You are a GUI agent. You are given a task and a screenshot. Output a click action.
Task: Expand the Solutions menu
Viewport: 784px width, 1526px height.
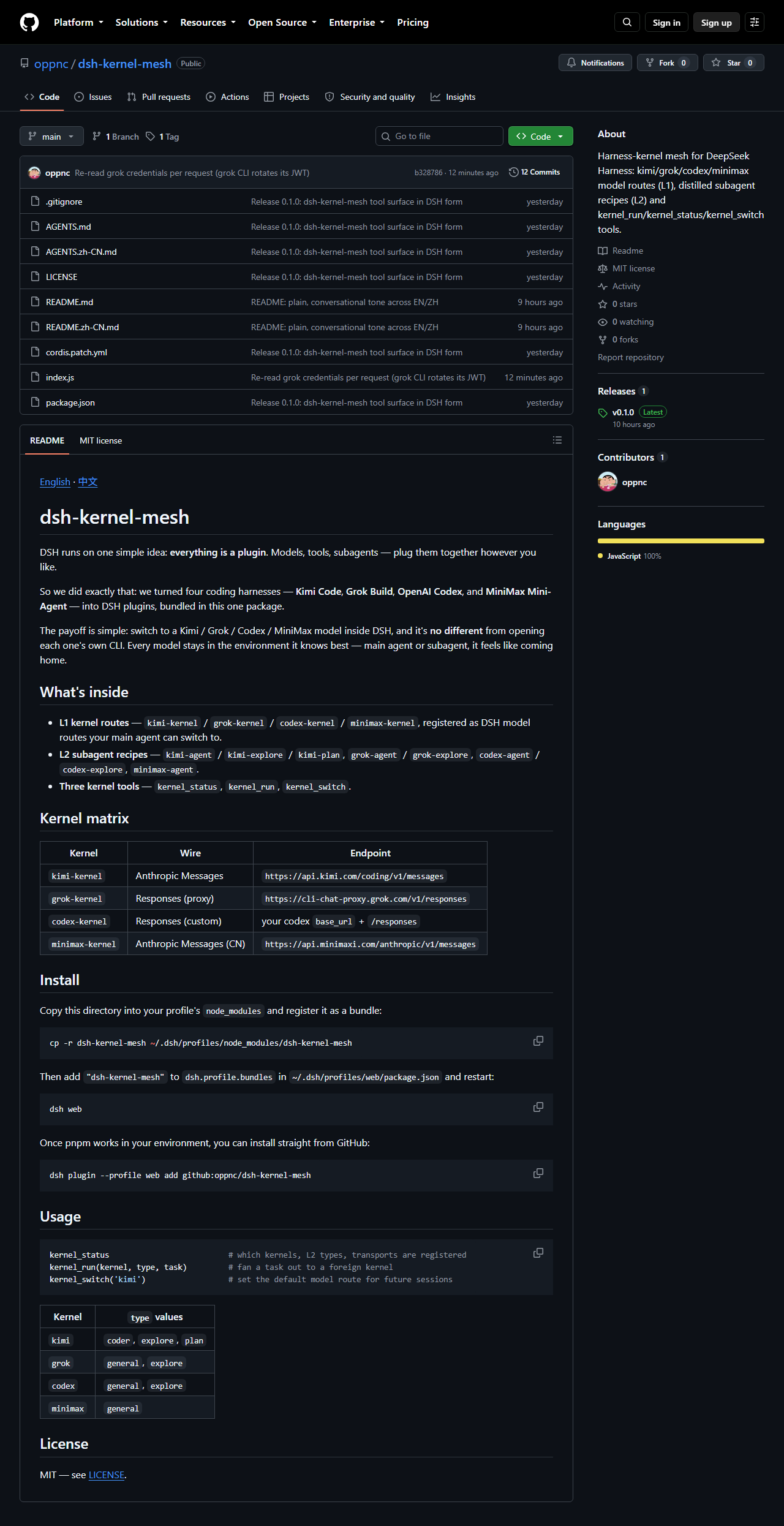[x=141, y=22]
